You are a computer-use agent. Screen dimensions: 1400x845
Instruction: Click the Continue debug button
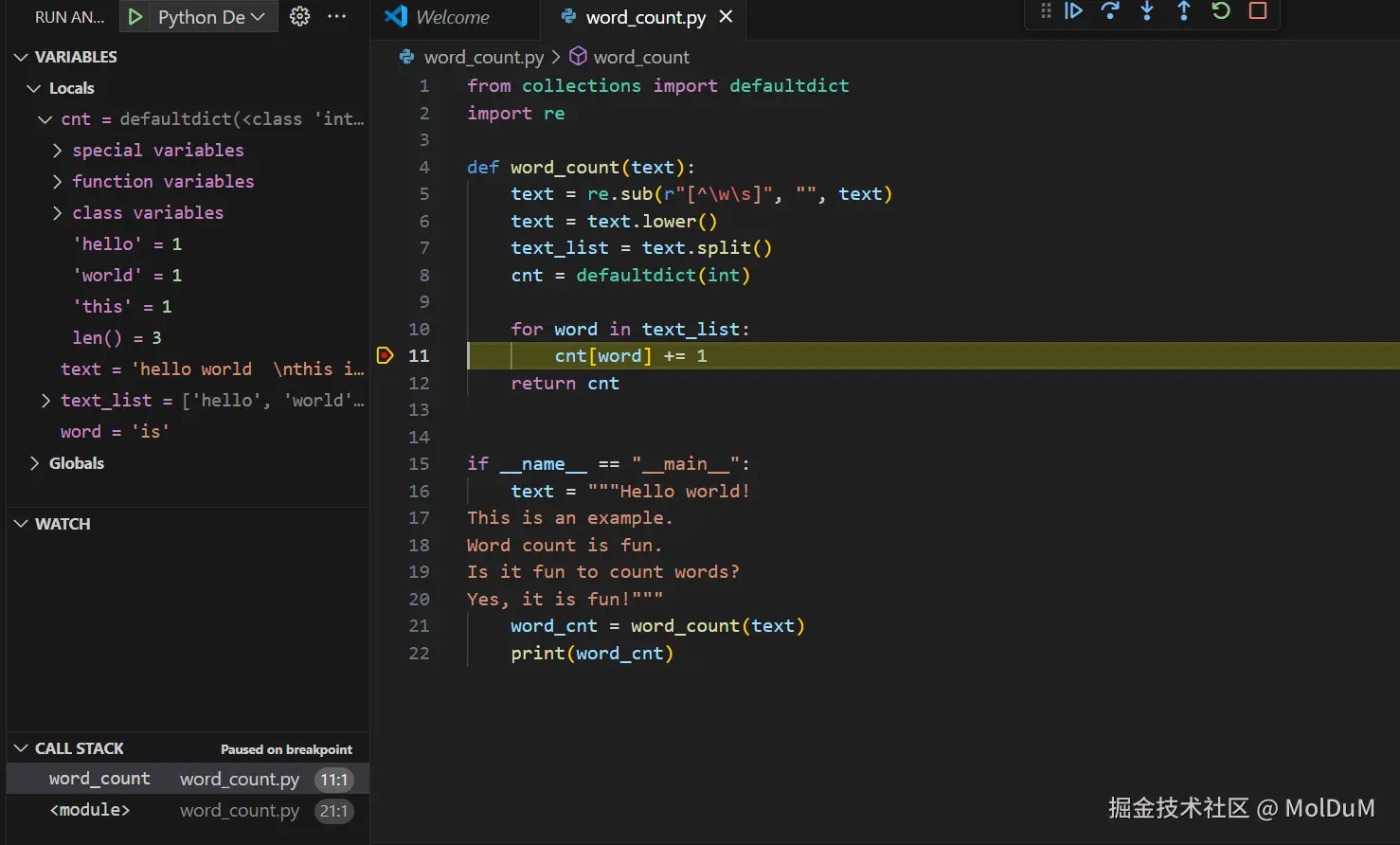[x=1073, y=11]
